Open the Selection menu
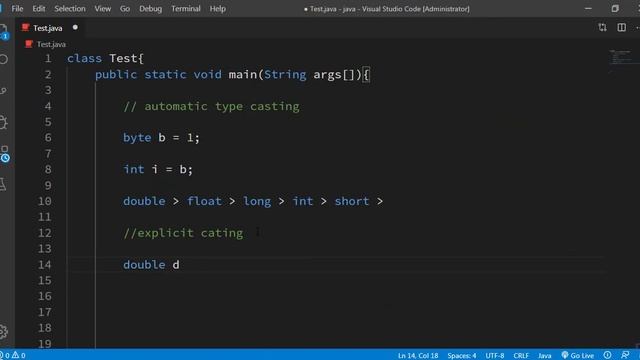The image size is (640, 360). [x=70, y=9]
